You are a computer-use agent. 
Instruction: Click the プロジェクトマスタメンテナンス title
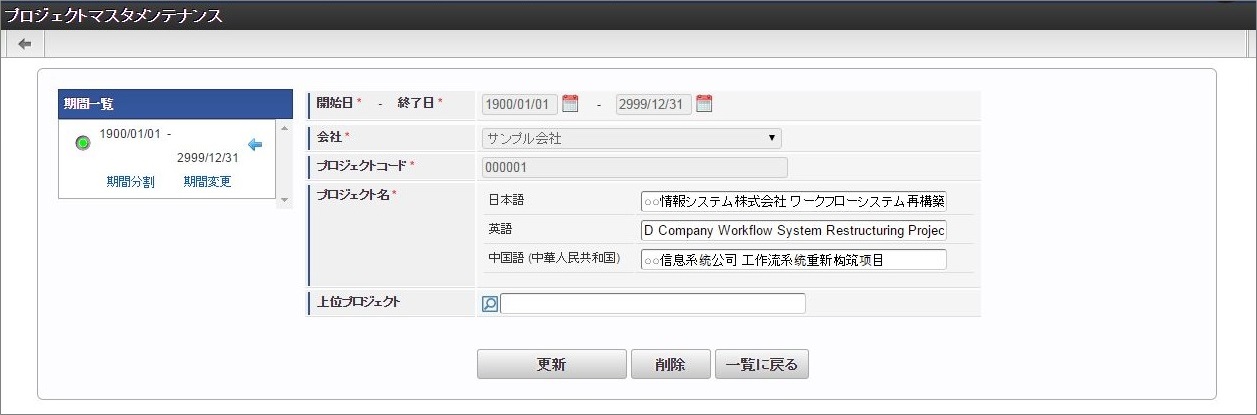(x=114, y=16)
